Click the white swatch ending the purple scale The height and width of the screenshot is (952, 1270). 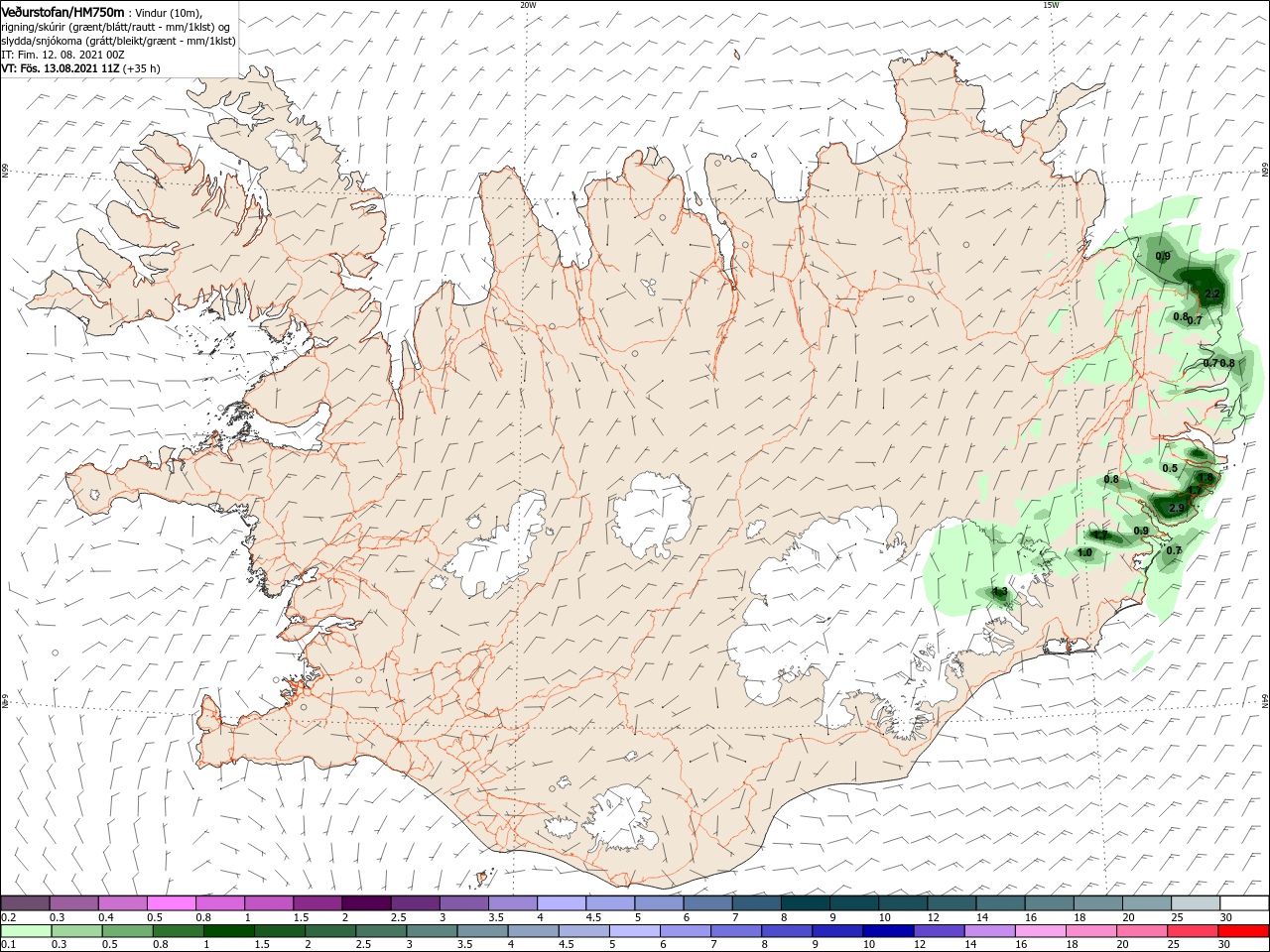(x=1243, y=903)
